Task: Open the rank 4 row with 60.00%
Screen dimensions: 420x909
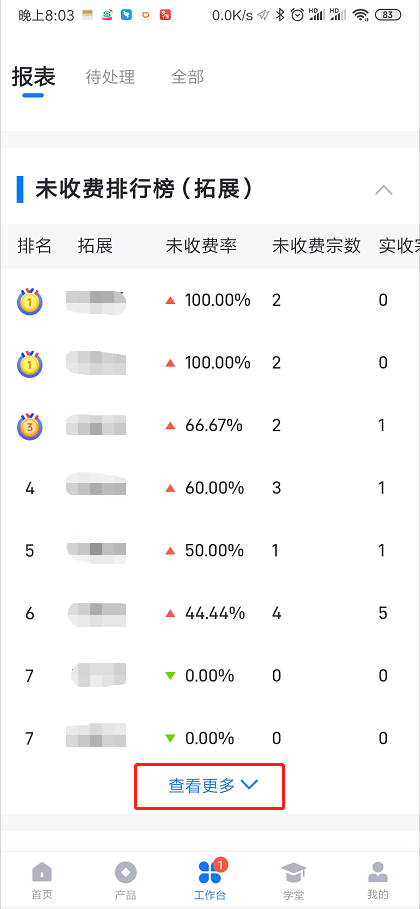Action: [x=210, y=488]
